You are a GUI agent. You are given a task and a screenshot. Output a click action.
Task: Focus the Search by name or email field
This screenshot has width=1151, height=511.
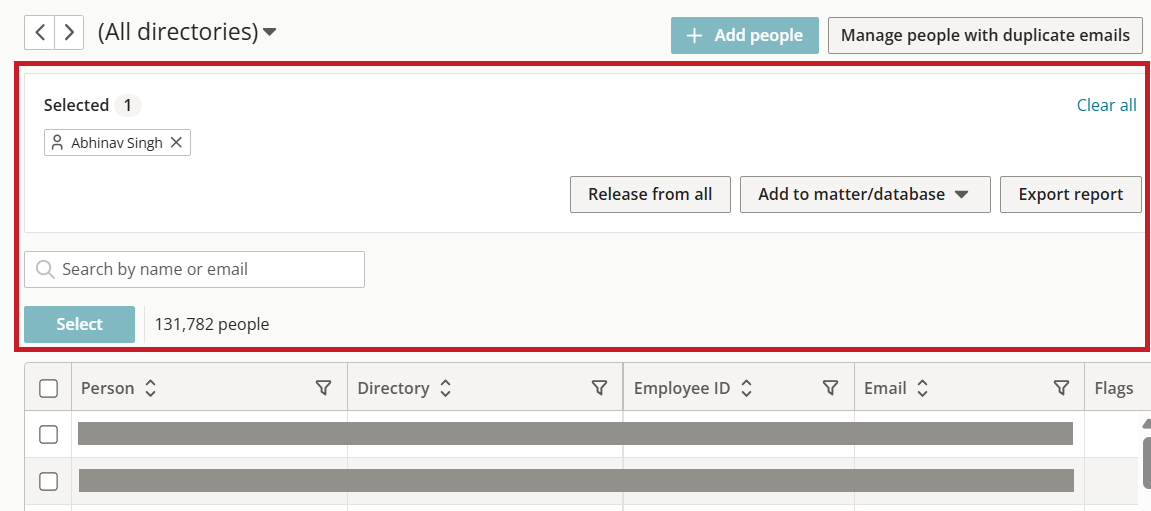[195, 269]
